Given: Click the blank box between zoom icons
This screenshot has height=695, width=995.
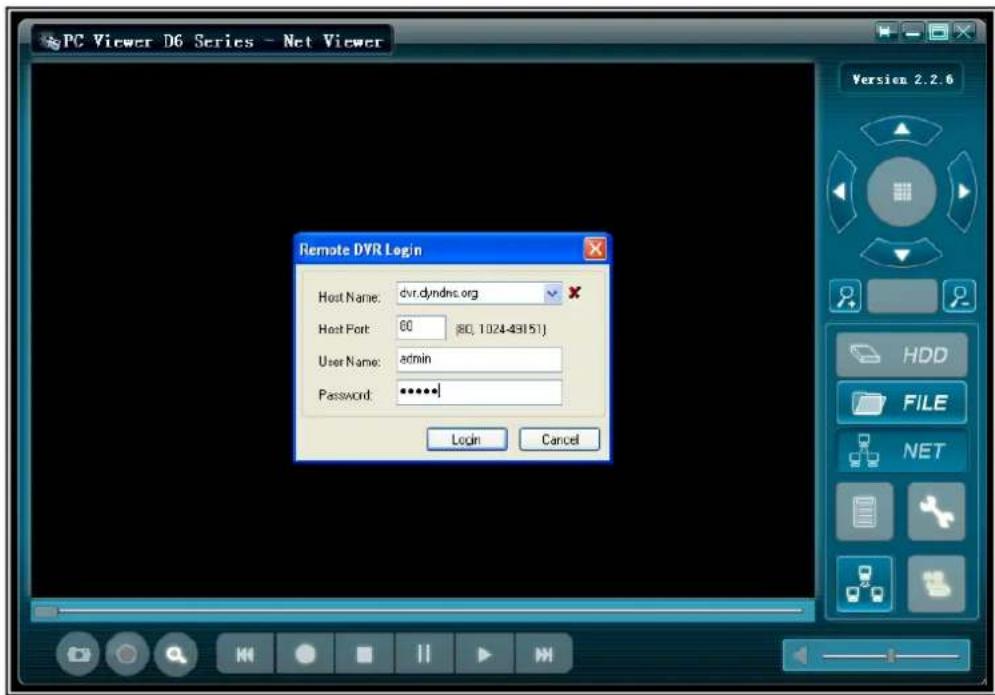Looking at the screenshot, I should [902, 296].
